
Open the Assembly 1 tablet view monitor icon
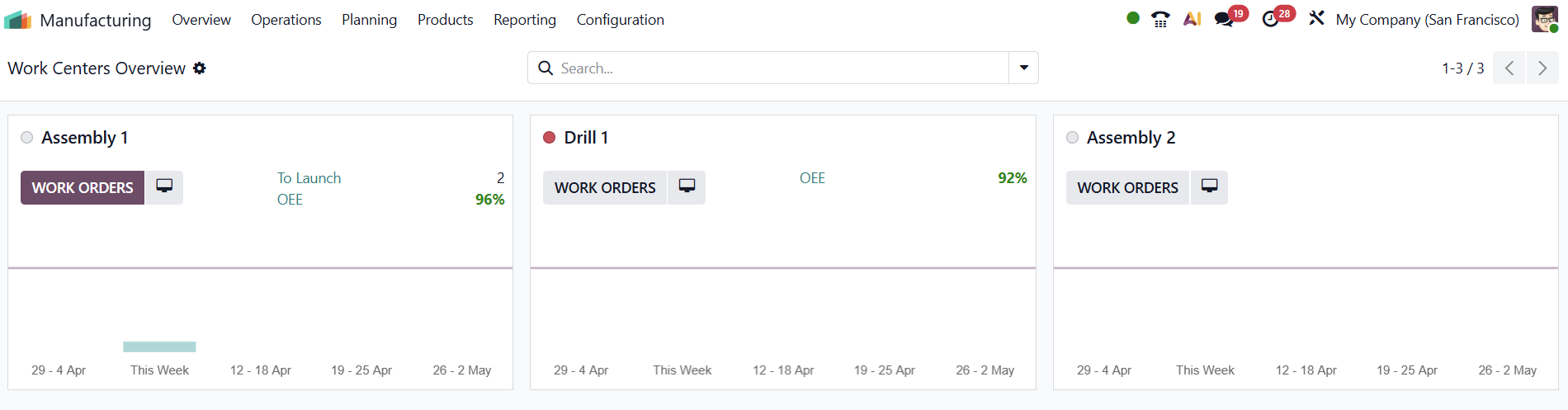(164, 187)
